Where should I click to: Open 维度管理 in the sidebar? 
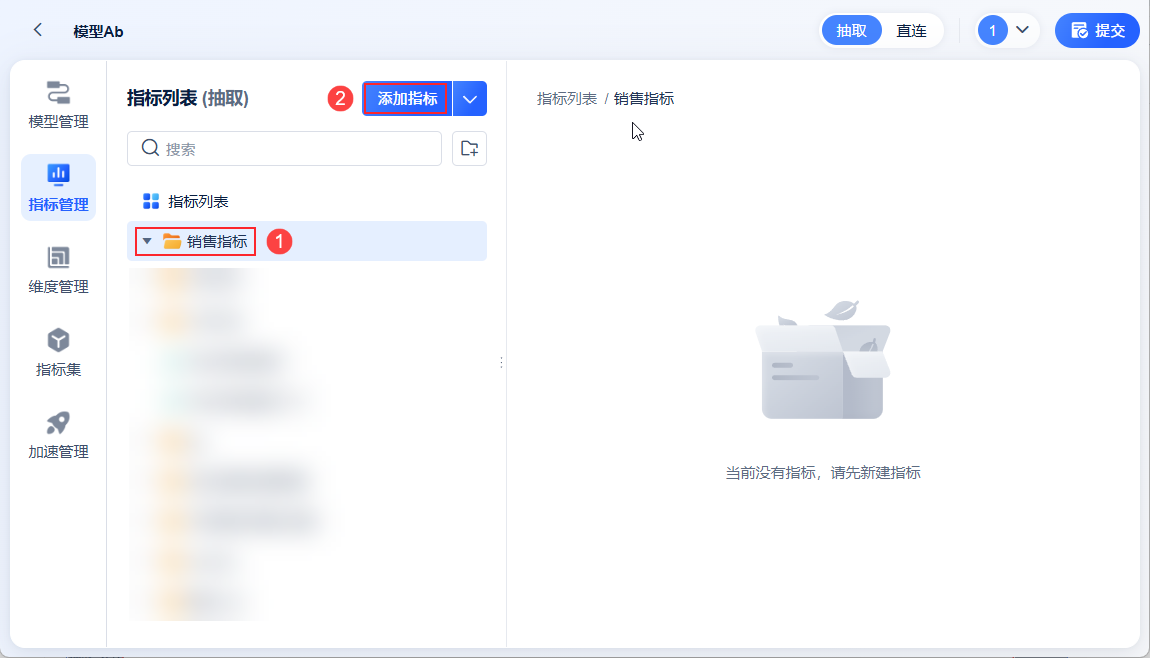click(58, 270)
